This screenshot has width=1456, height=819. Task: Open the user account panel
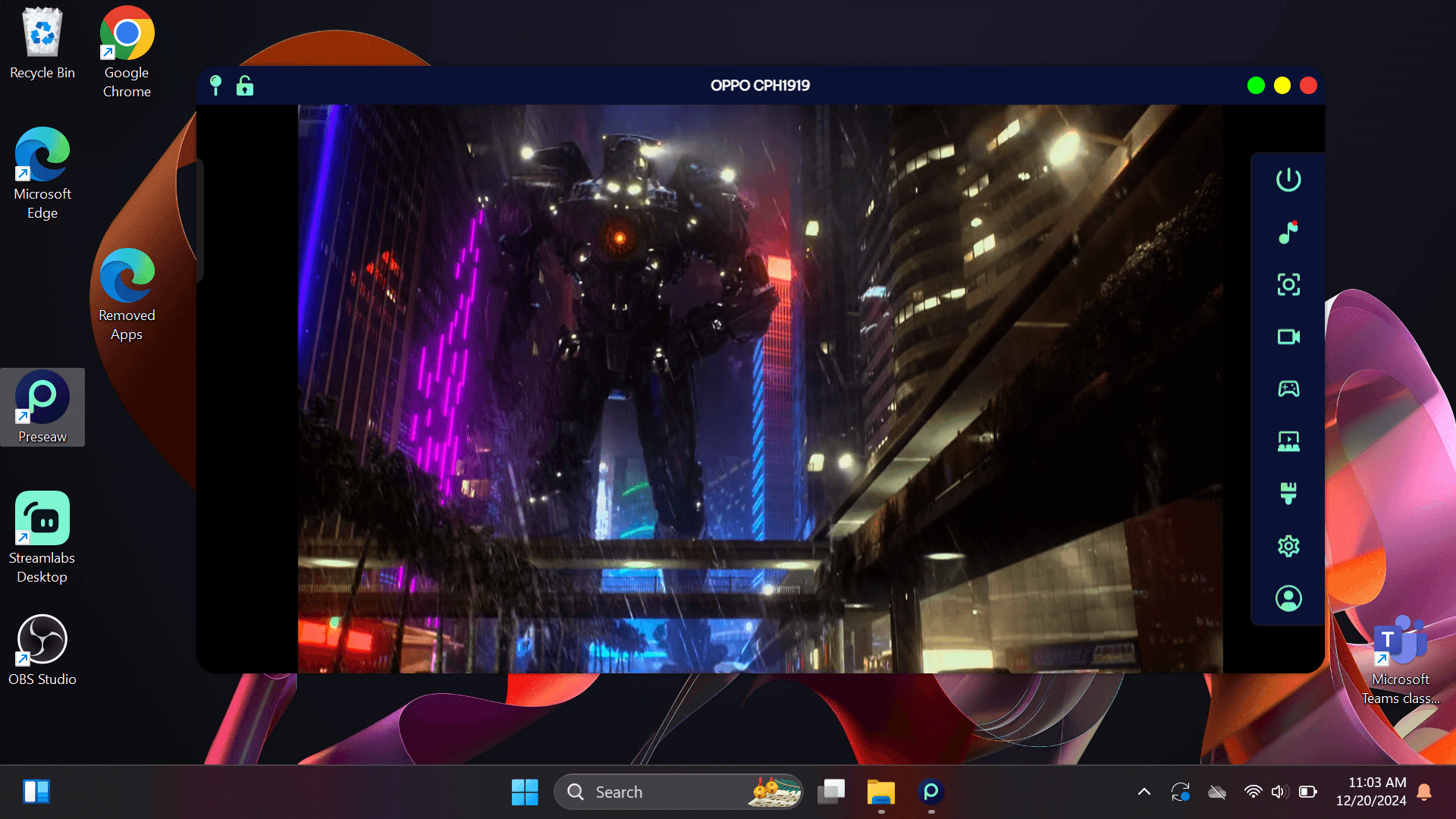click(x=1288, y=598)
